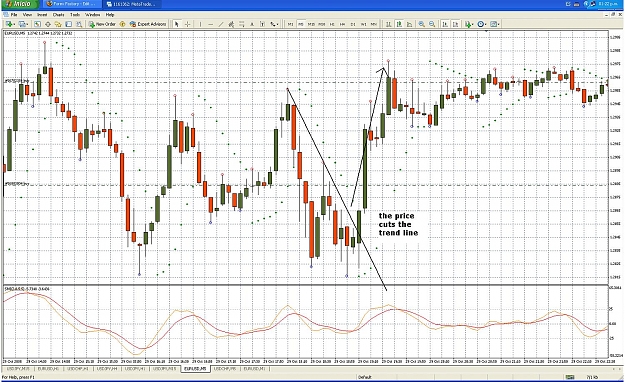Pick the Trendline drawing tool

click(221, 24)
